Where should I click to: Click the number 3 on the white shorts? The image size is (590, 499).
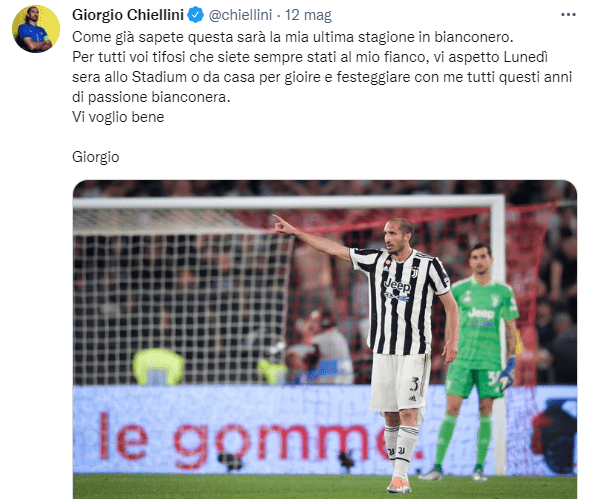click(x=414, y=384)
